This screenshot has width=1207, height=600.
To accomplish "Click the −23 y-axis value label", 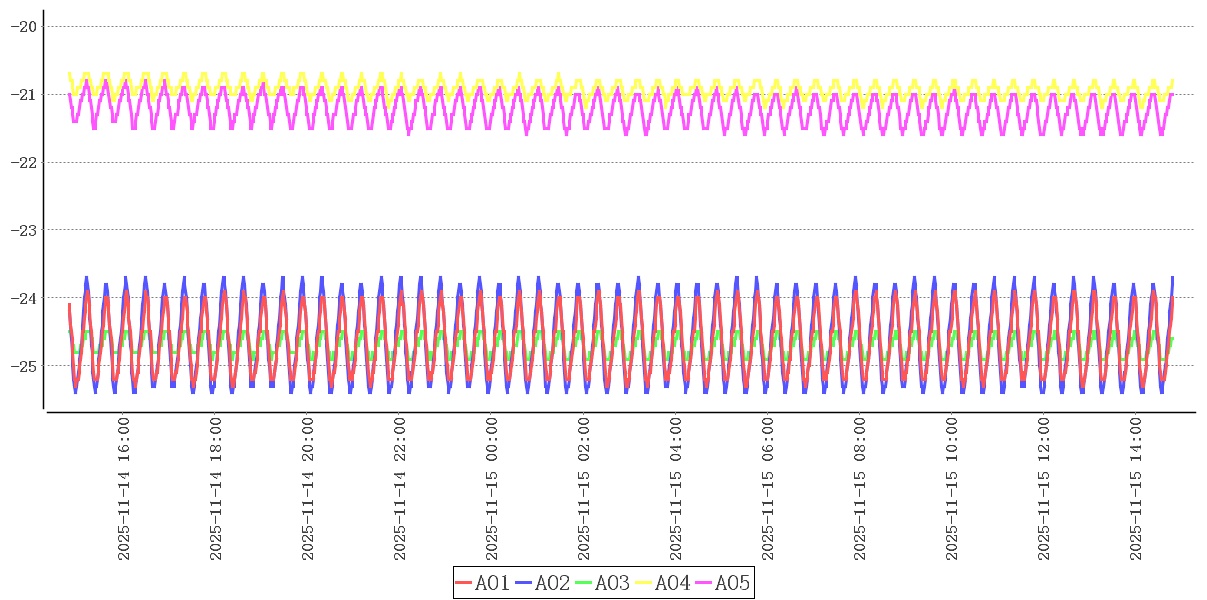I will [22, 230].
